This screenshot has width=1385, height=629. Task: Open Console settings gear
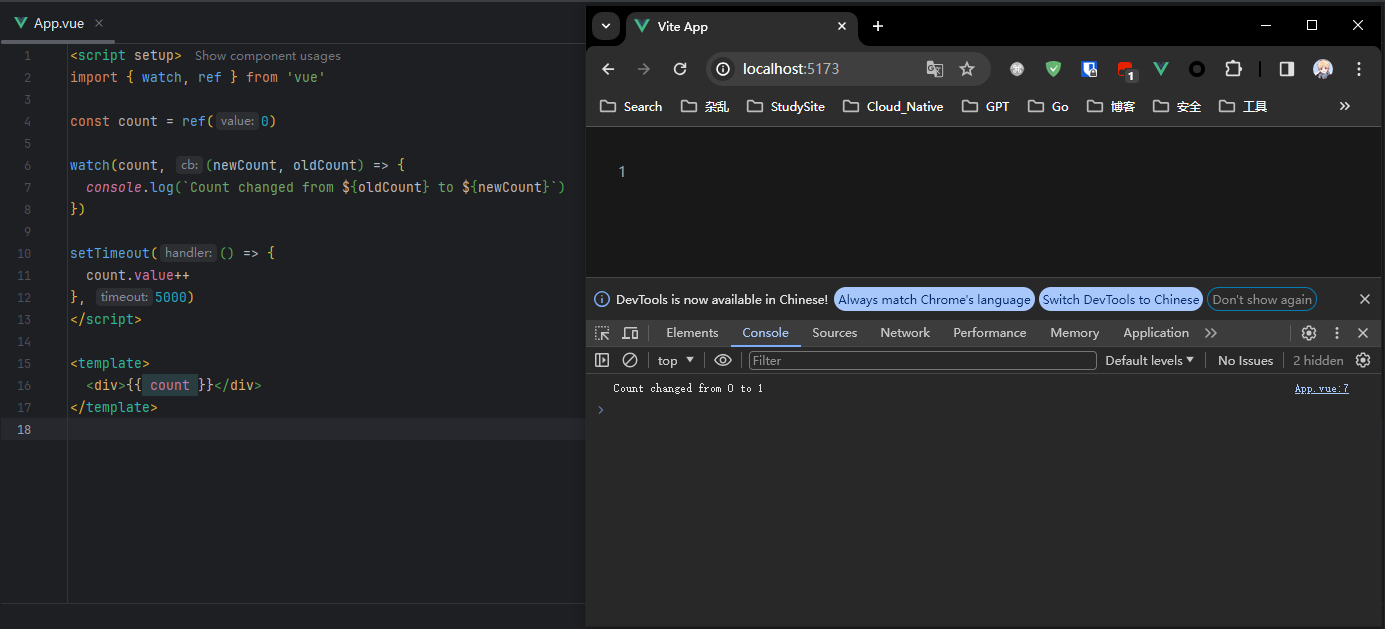pos(1363,360)
